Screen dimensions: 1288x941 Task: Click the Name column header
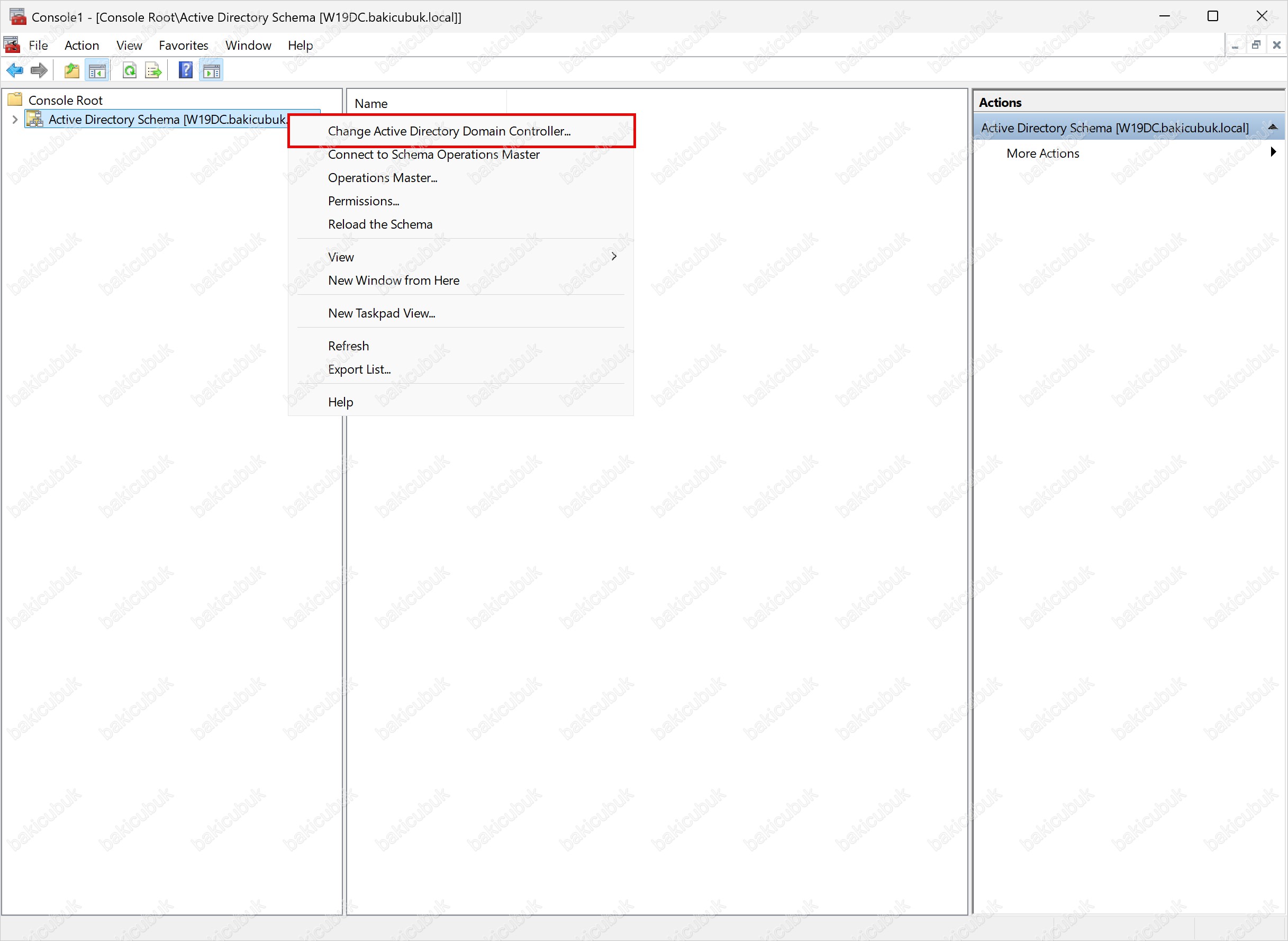coord(427,103)
